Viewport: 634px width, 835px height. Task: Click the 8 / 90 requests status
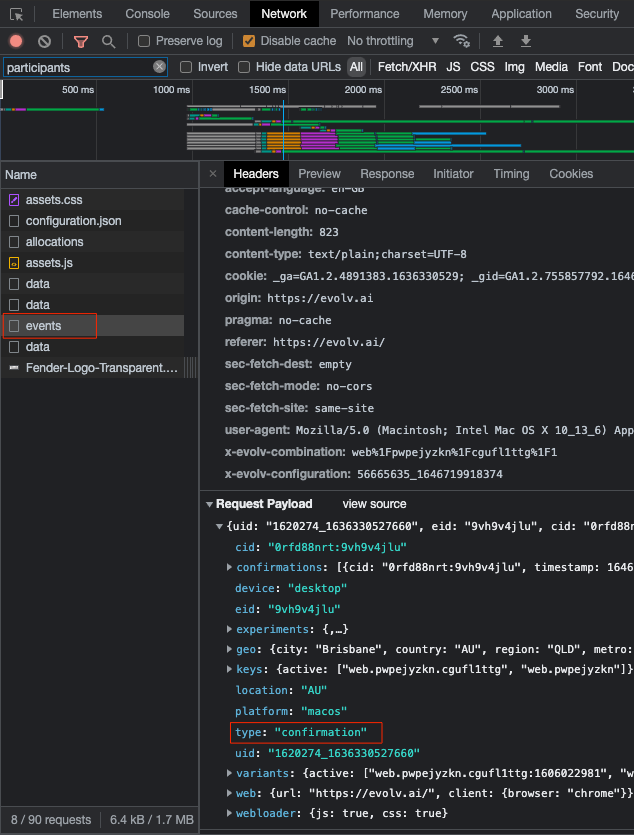51,820
